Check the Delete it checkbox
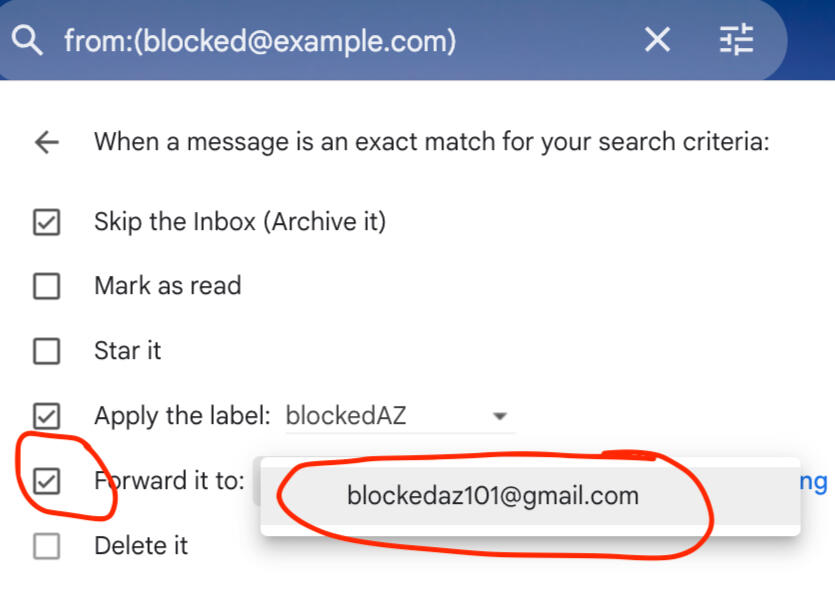 coord(47,546)
